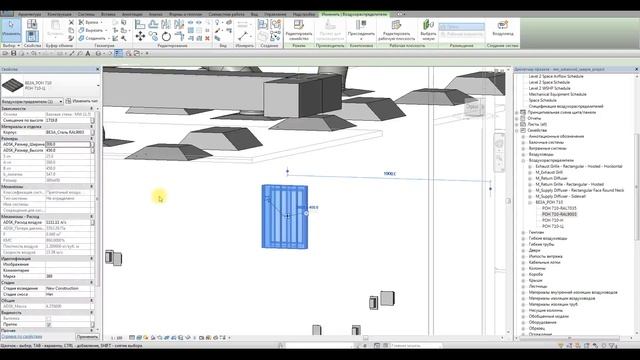
Task: Click the ВЕЗА_РОН 710 type thumbnail
Action: click(x=12, y=85)
